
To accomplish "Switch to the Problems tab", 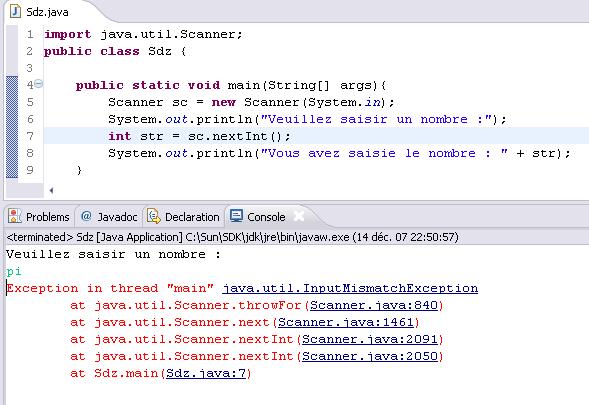I will tap(39, 217).
